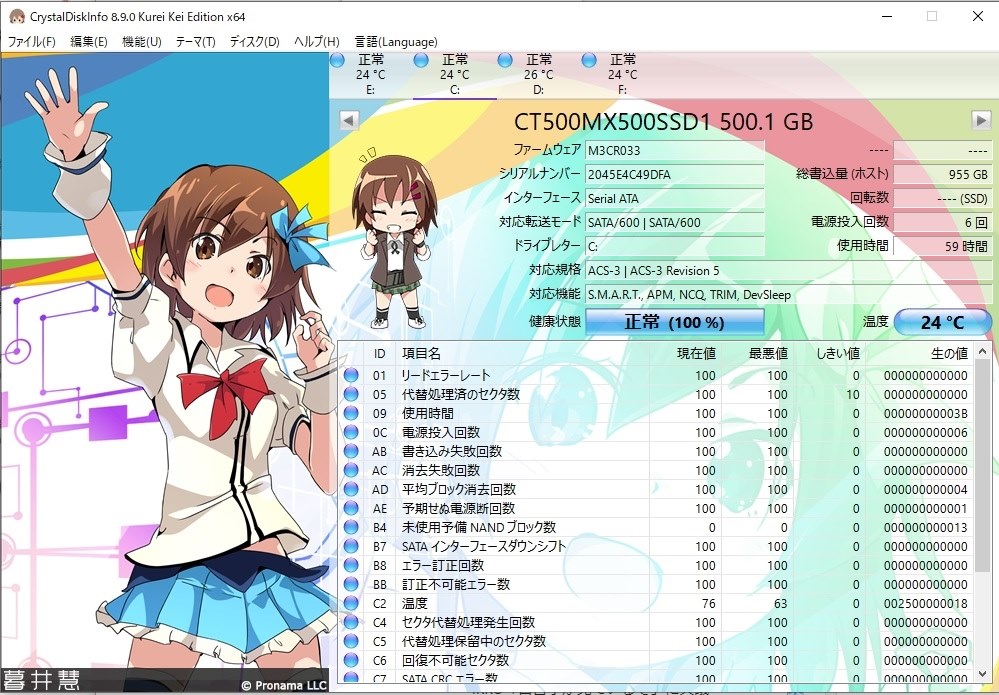The height and width of the screenshot is (695, 999).
Task: Click the status icon for 消去失敗回数
Action: [x=351, y=470]
